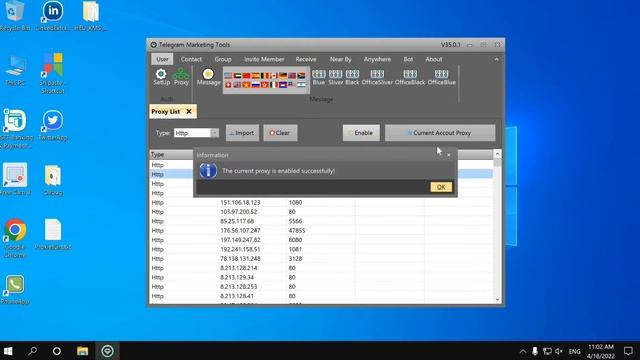Select the Recycle Bin desktop icon
Image resolution: width=640 pixels, height=360 pixels.
pos(15,16)
